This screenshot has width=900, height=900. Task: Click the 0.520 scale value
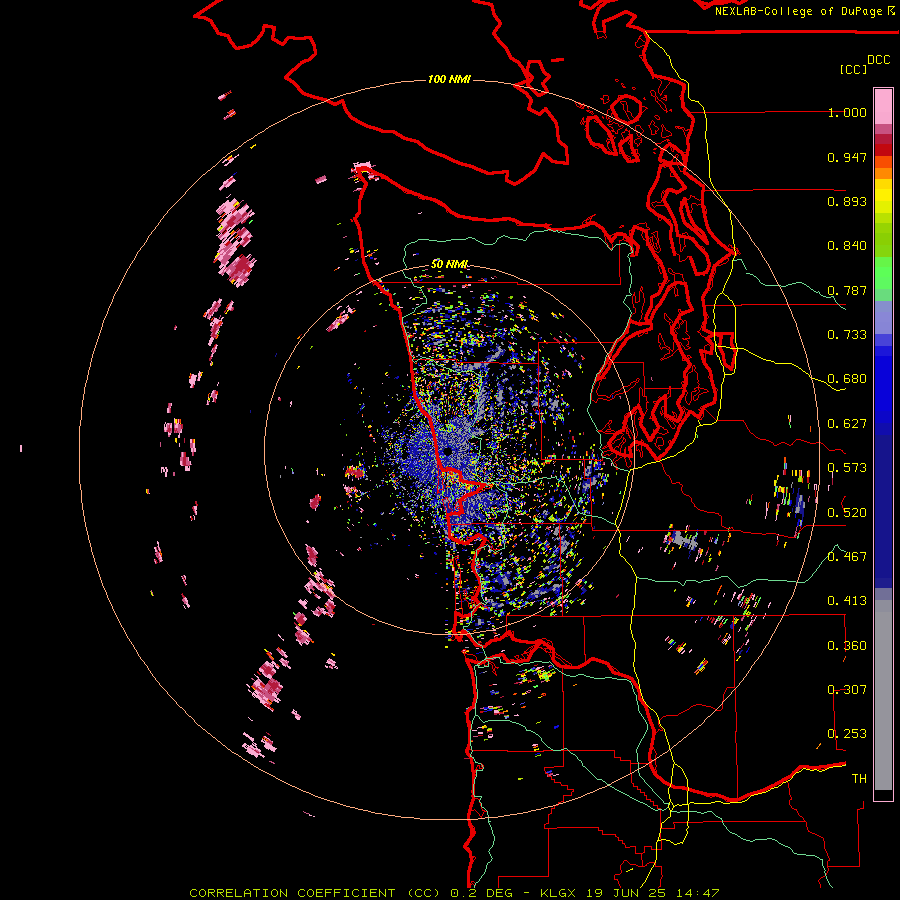tap(847, 512)
